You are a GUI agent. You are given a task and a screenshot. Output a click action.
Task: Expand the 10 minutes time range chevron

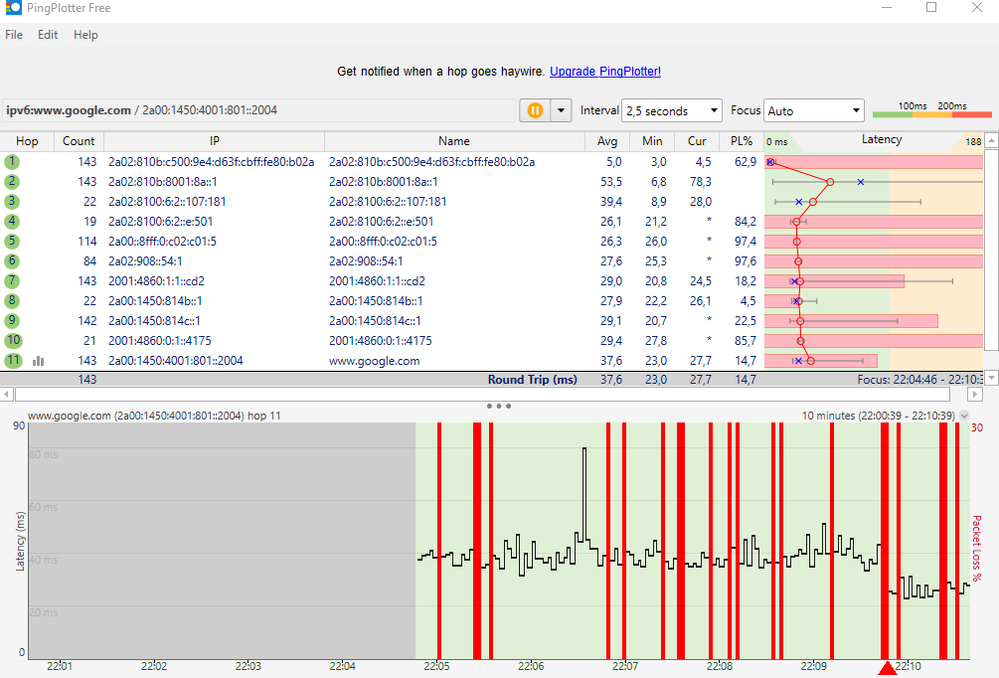tap(964, 414)
